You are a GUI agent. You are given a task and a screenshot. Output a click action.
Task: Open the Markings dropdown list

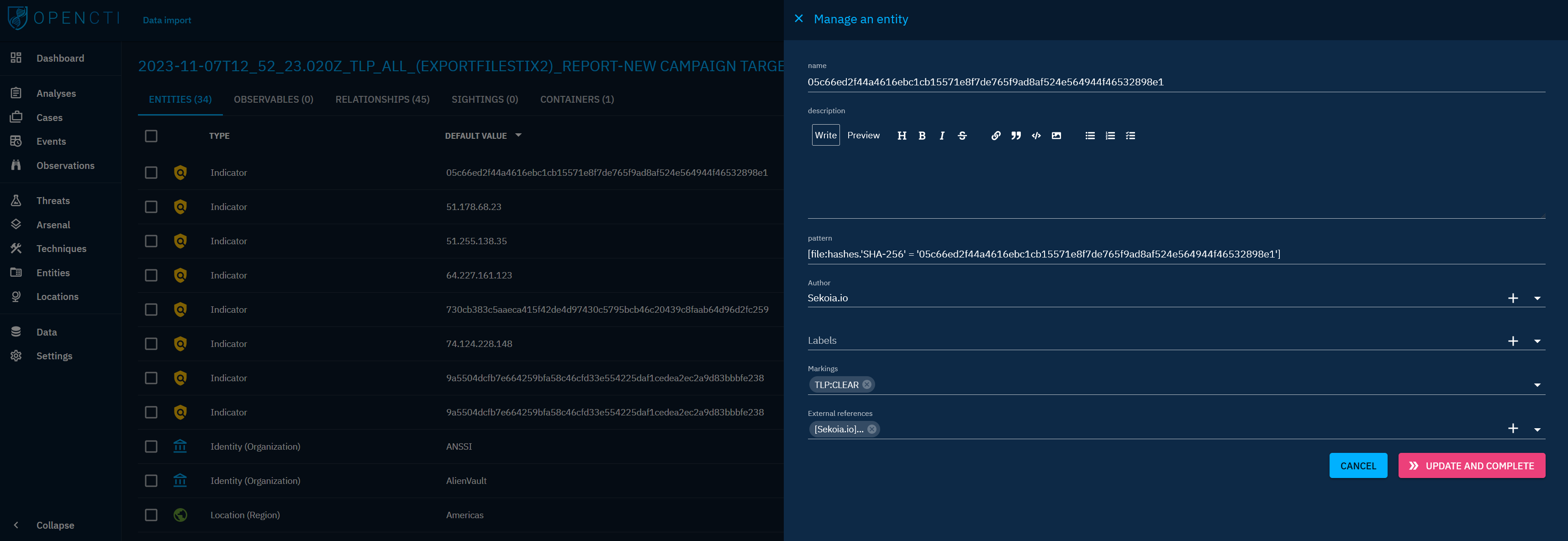1536,385
